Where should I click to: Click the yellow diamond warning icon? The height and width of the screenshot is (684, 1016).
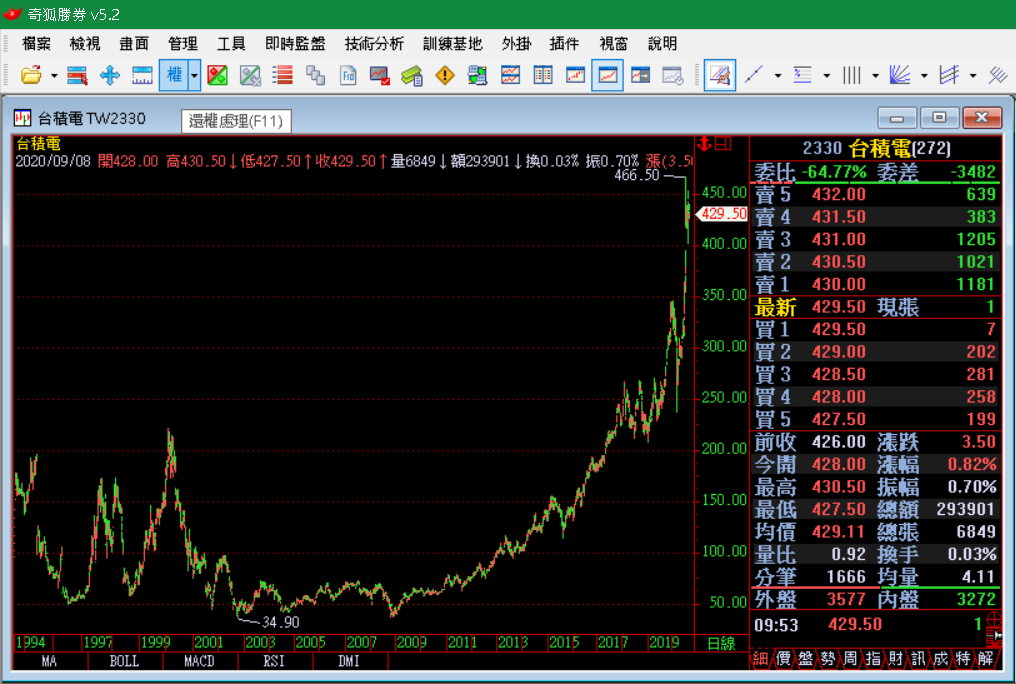coord(445,75)
